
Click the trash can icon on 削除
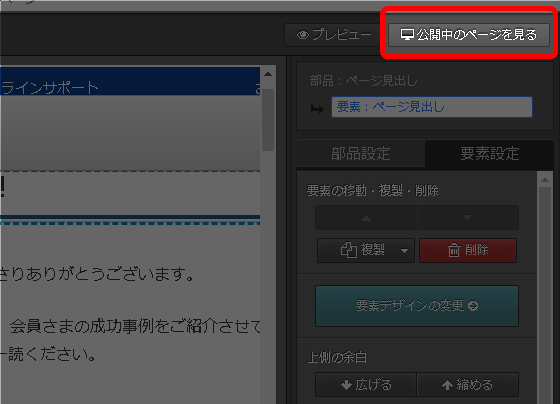point(454,250)
